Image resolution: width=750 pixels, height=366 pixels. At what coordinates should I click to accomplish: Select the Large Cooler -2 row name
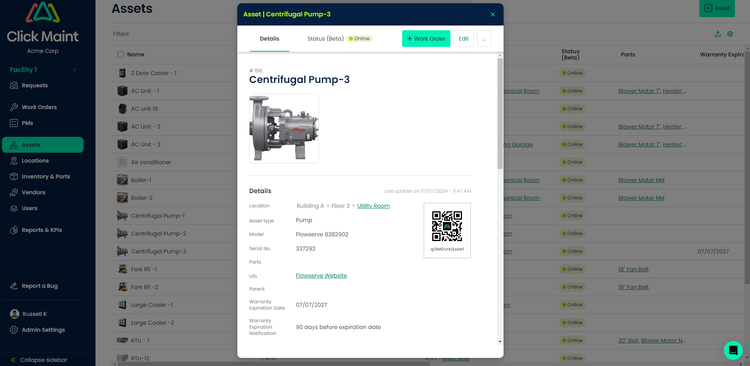152,322
